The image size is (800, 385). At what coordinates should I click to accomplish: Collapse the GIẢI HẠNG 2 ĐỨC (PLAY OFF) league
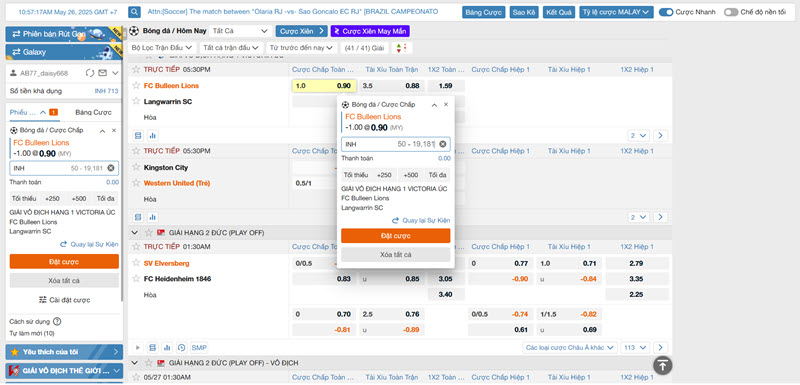[x=135, y=233]
